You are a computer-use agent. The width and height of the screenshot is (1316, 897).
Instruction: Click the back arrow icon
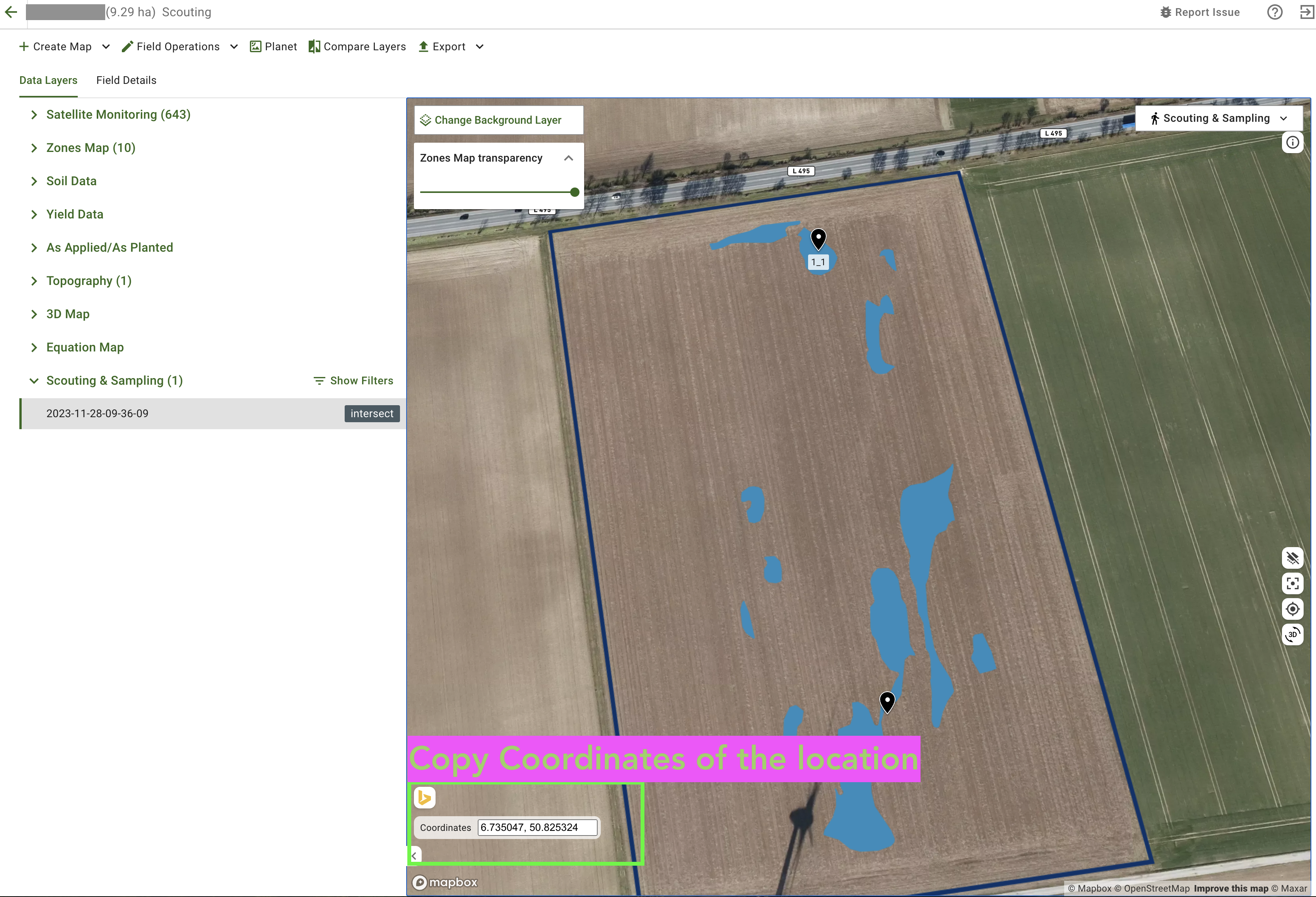(x=11, y=12)
